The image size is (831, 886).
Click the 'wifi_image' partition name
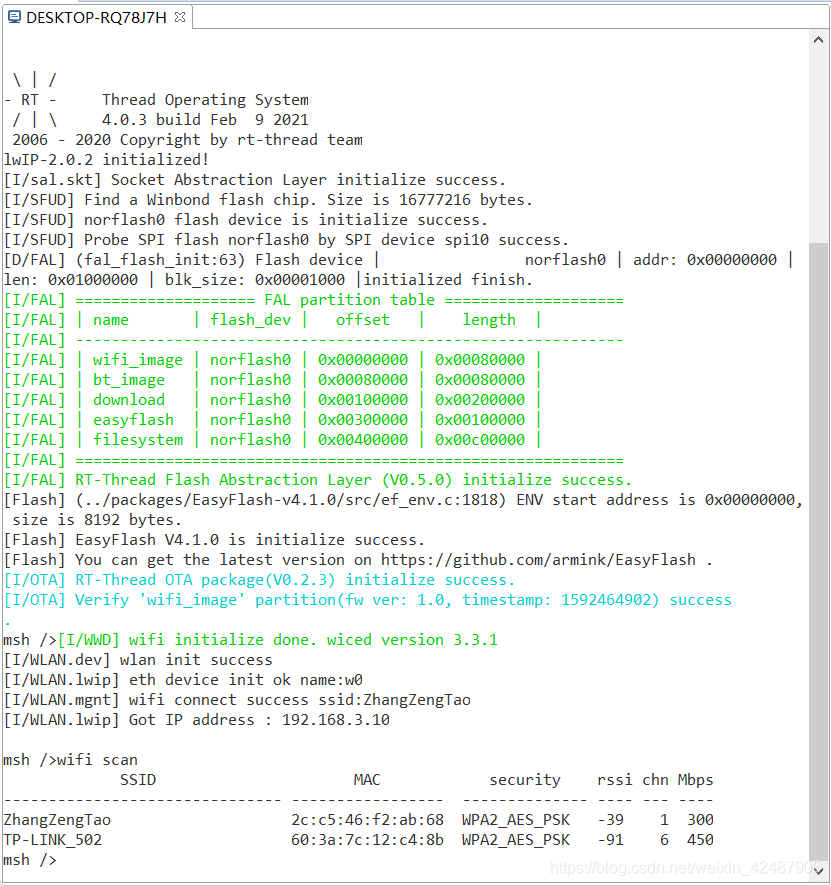point(138,360)
